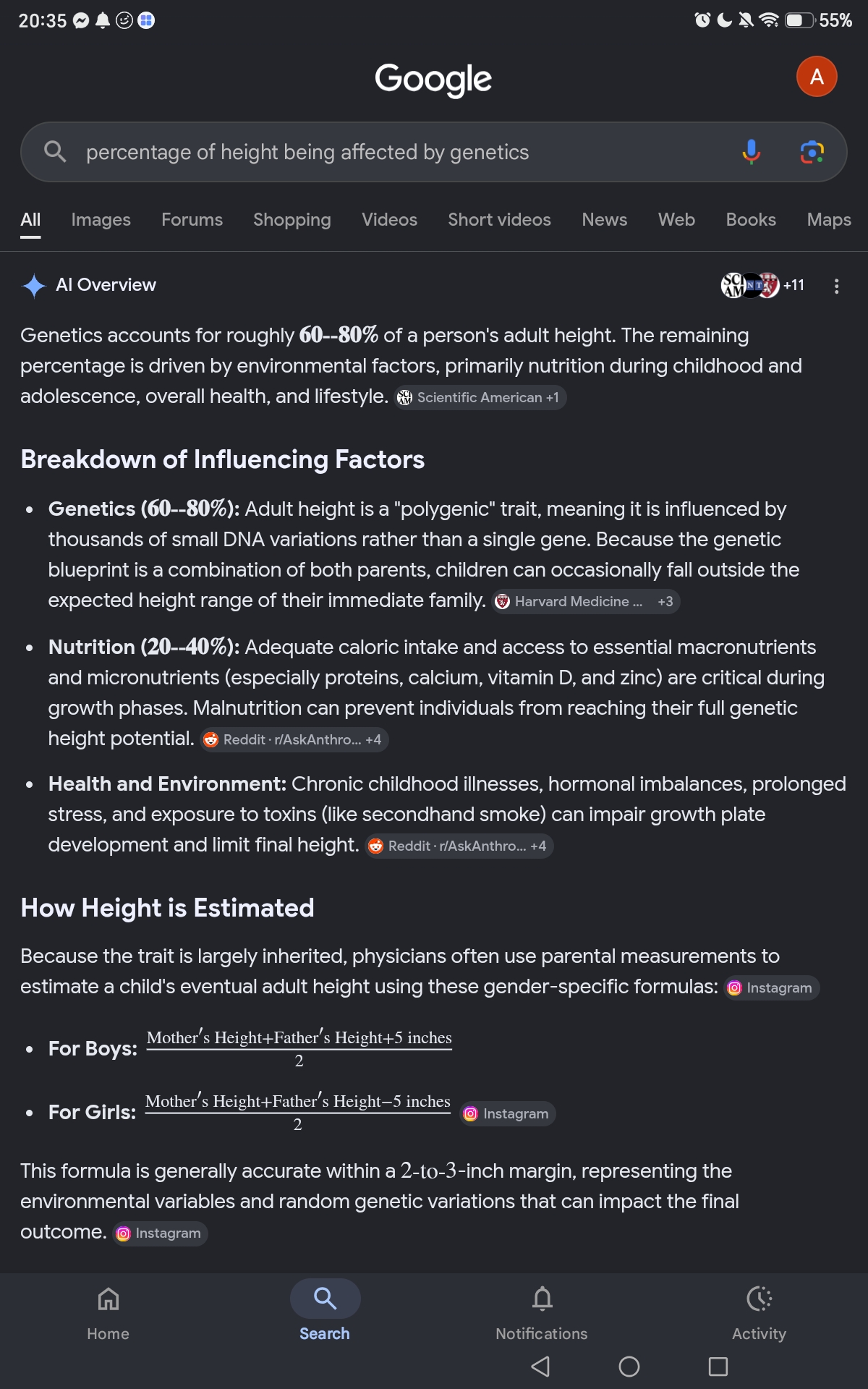Select the Short videos tab
The image size is (868, 1389).
click(499, 219)
